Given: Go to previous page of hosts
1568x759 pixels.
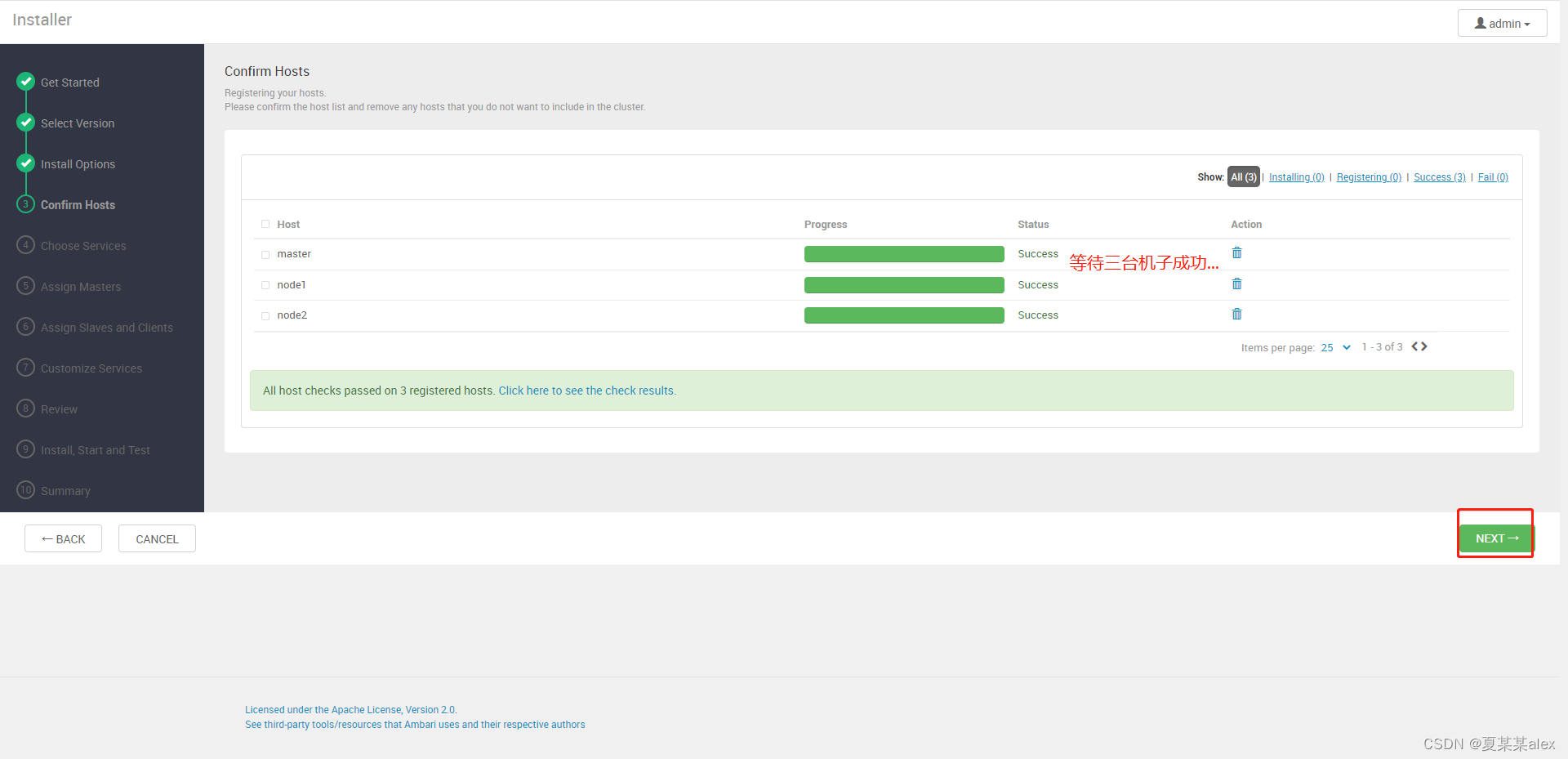Looking at the screenshot, I should coord(1414,346).
